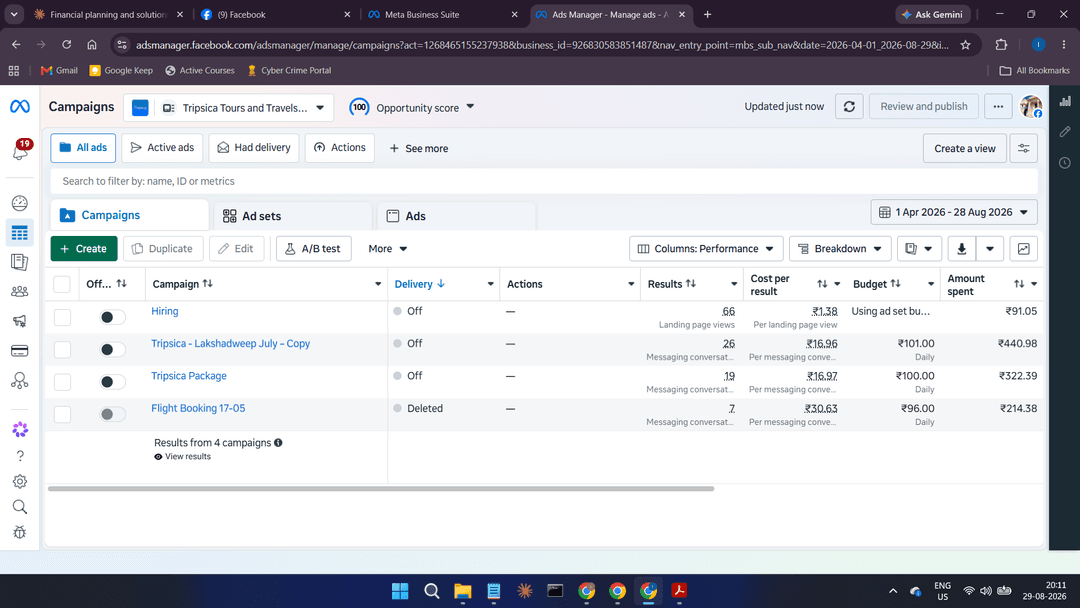Screen dimensions: 1080x608
Task: Select the Had delivery filter tab
Action: [x=253, y=148]
